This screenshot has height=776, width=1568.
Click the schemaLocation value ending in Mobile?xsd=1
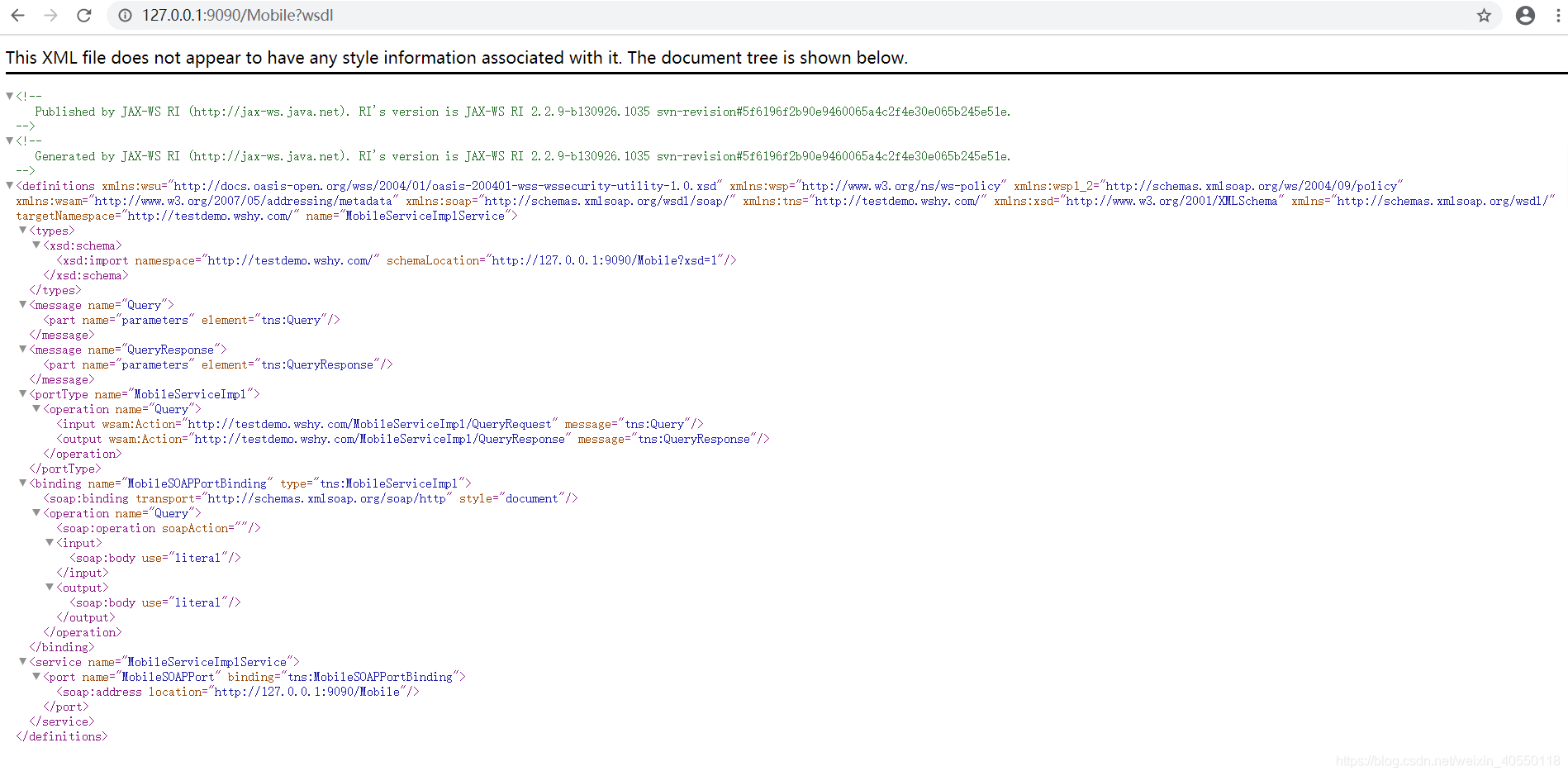coord(605,260)
